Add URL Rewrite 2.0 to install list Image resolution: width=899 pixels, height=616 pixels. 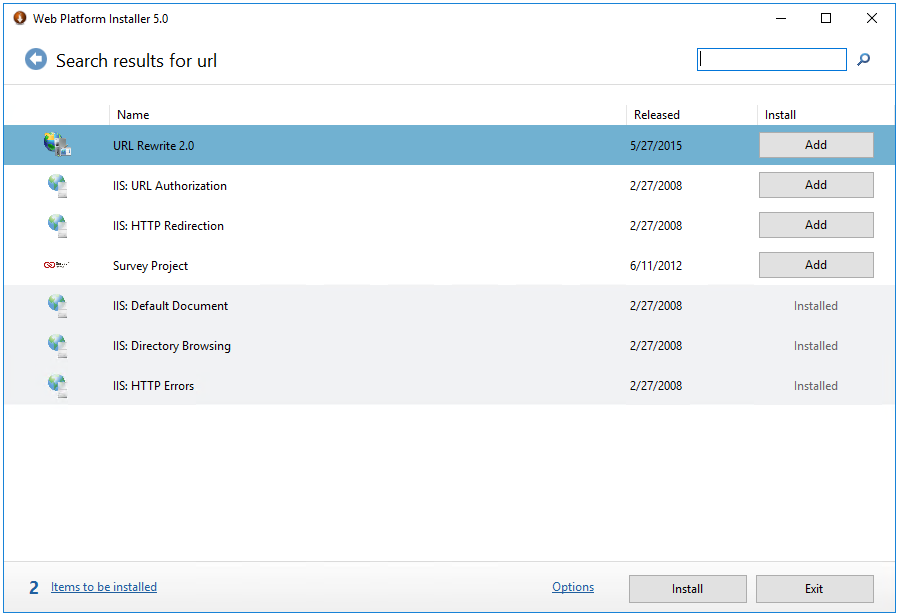coord(816,145)
